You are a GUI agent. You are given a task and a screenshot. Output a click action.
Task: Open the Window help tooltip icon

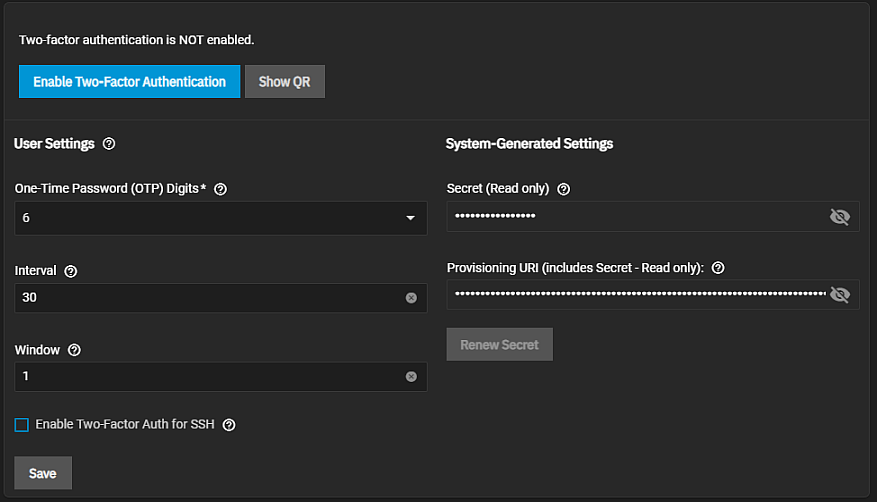pyautogui.click(x=74, y=350)
